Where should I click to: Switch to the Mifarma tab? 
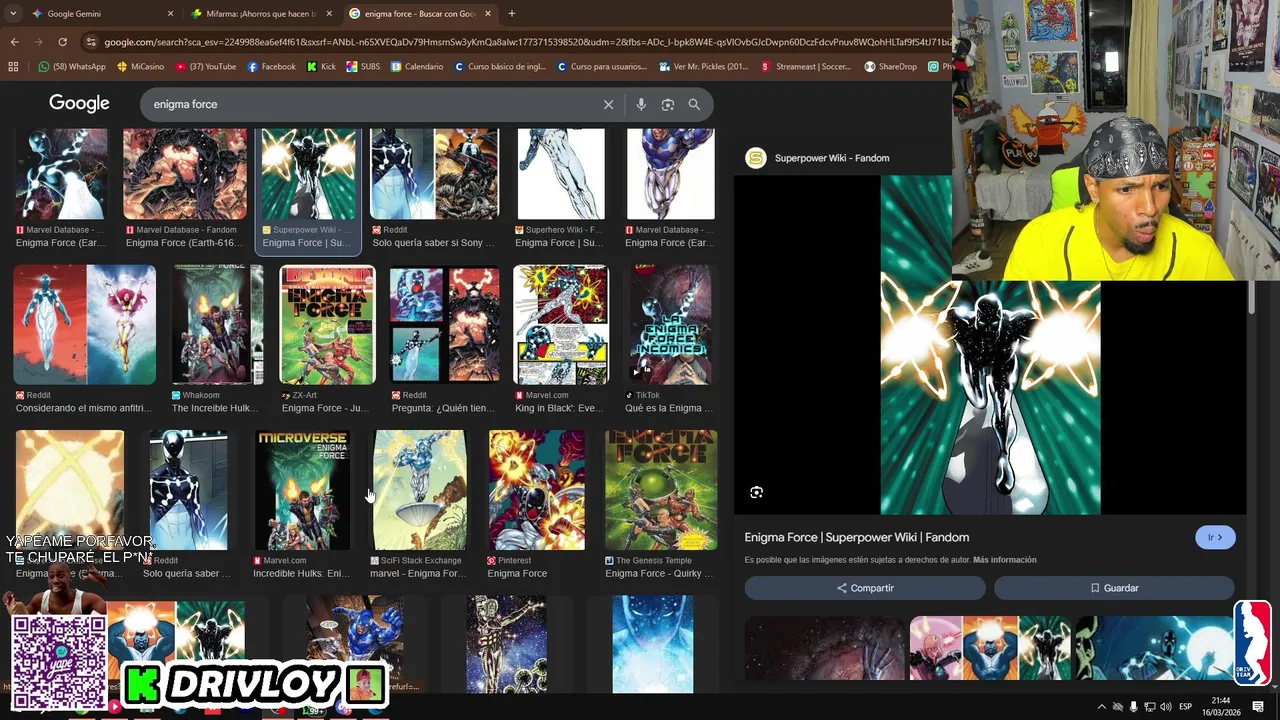tap(262, 14)
